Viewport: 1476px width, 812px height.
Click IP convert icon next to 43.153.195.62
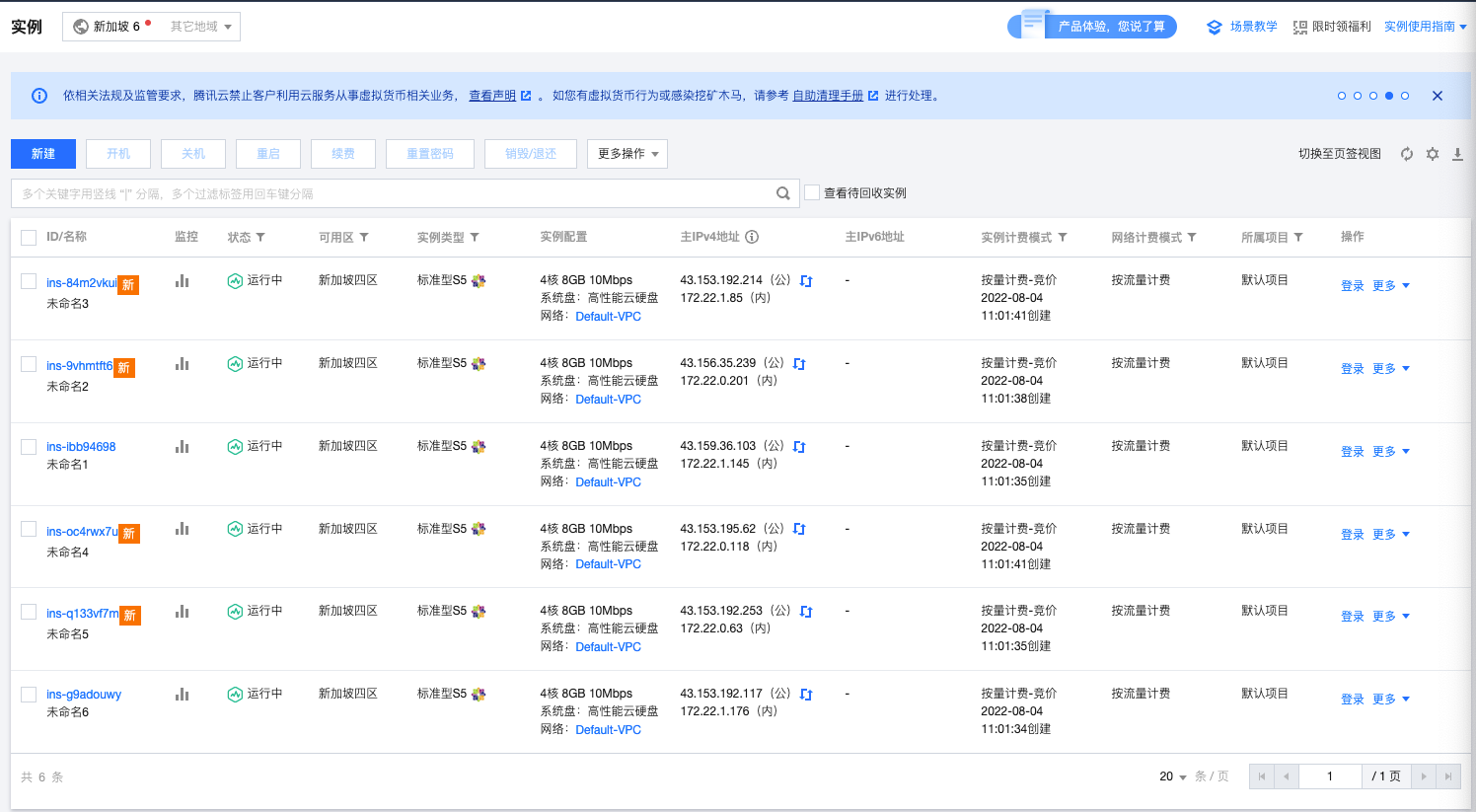coord(799,529)
